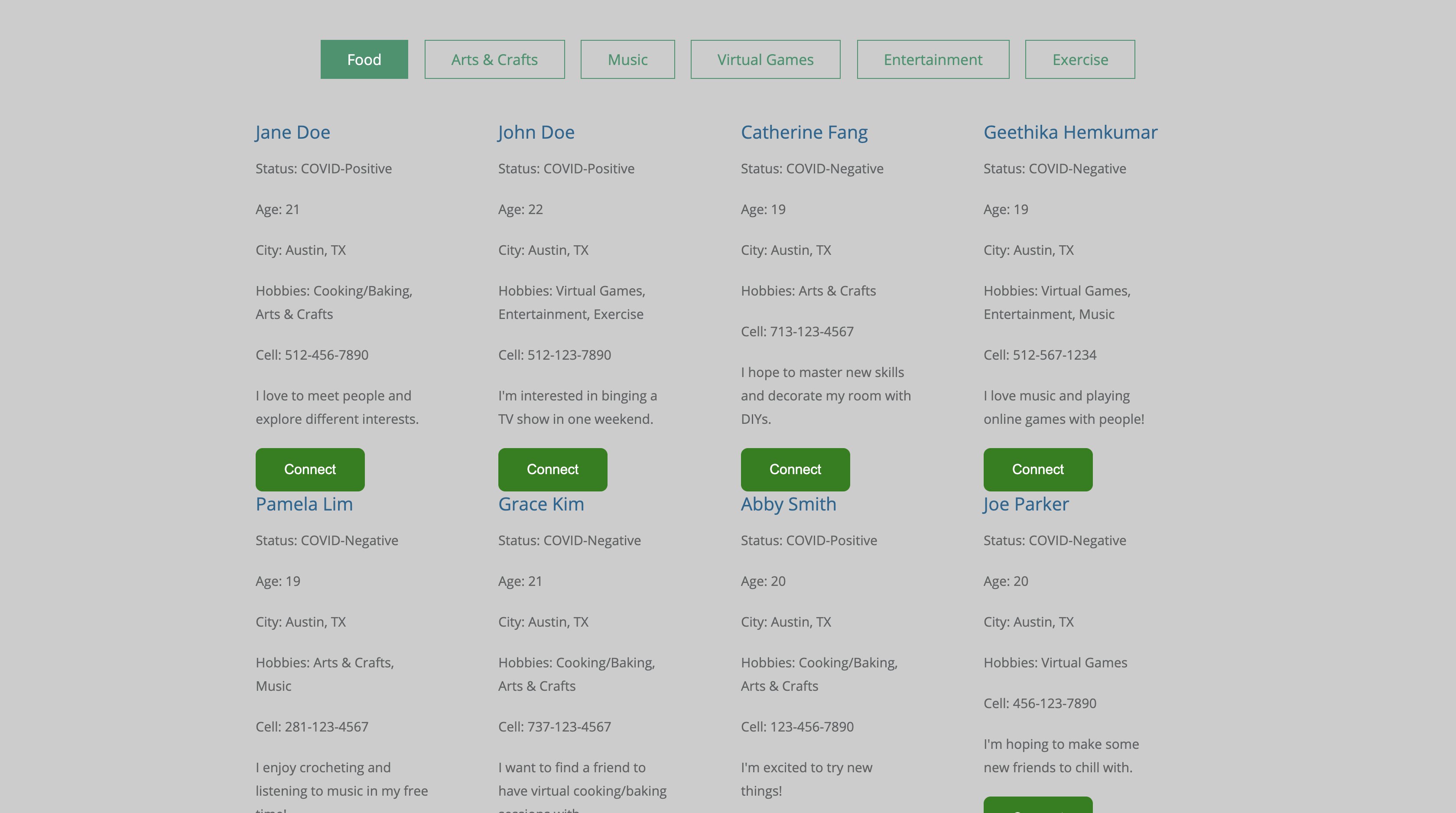
Task: Choose the Virtual Games filter
Action: [x=765, y=59]
